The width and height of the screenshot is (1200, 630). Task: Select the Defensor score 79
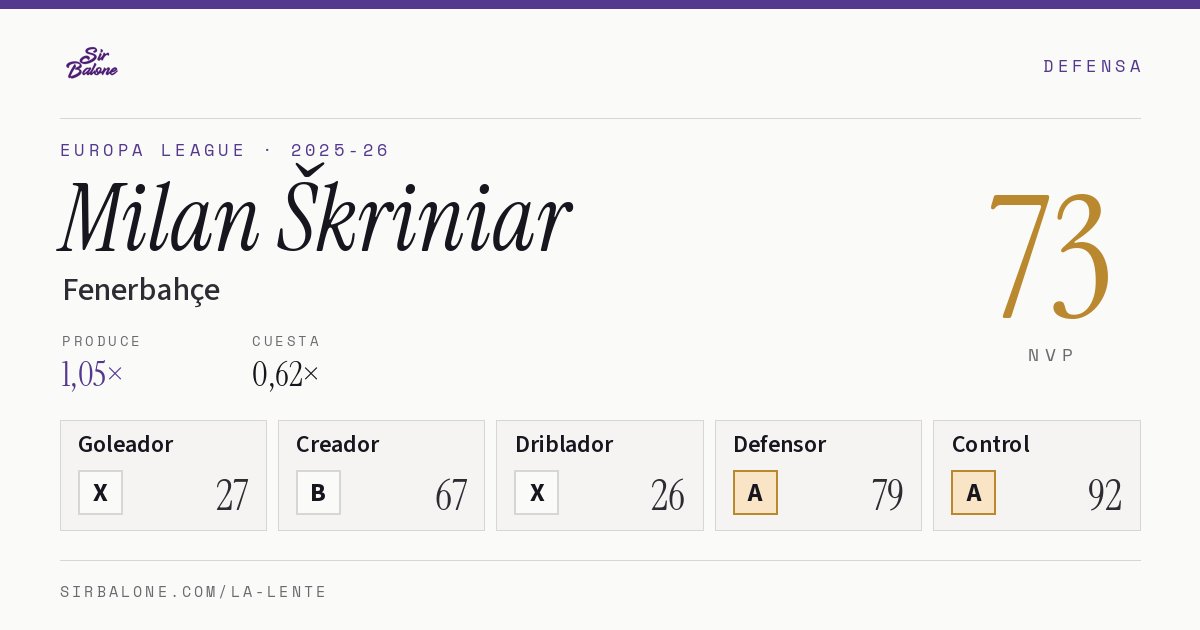pyautogui.click(x=887, y=494)
